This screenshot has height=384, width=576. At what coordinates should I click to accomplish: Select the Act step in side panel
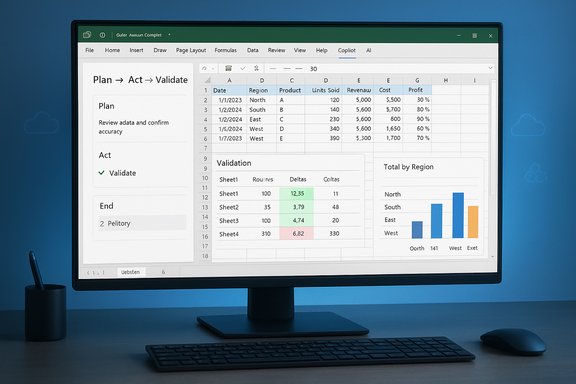tap(105, 155)
